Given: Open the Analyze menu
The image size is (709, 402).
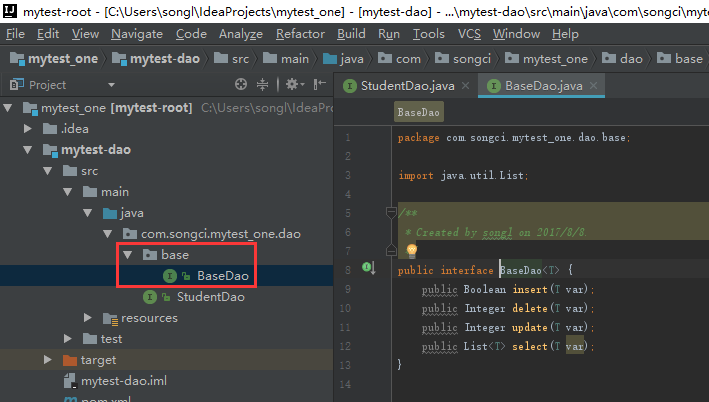Looking at the screenshot, I should point(241,34).
